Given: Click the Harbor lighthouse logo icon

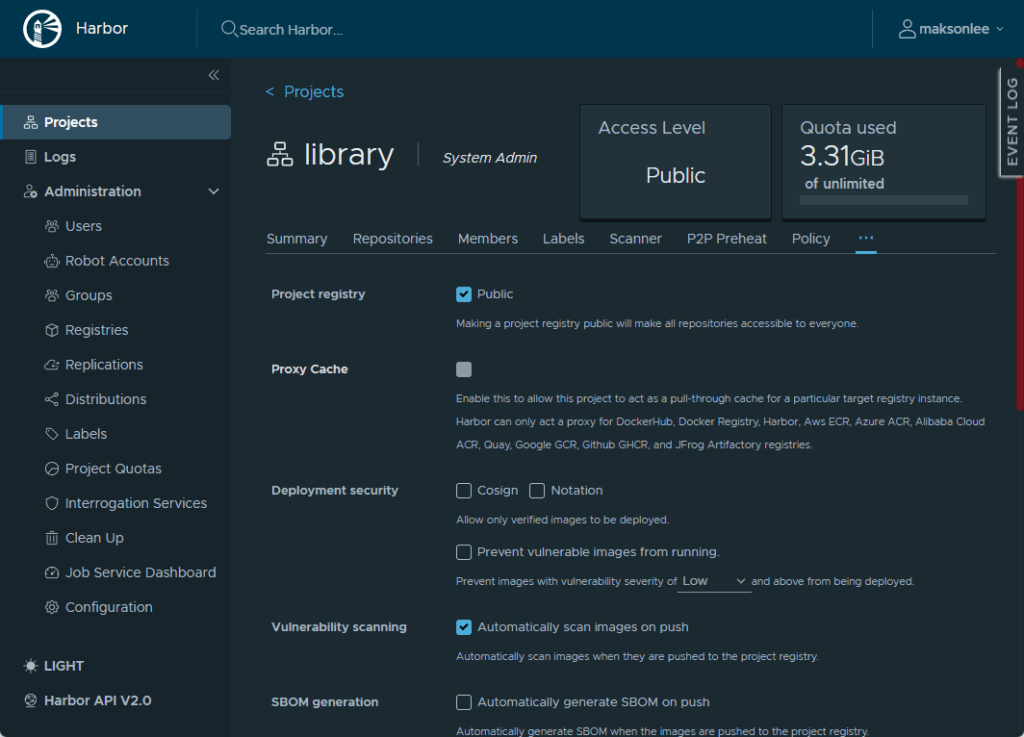Looking at the screenshot, I should point(43,29).
